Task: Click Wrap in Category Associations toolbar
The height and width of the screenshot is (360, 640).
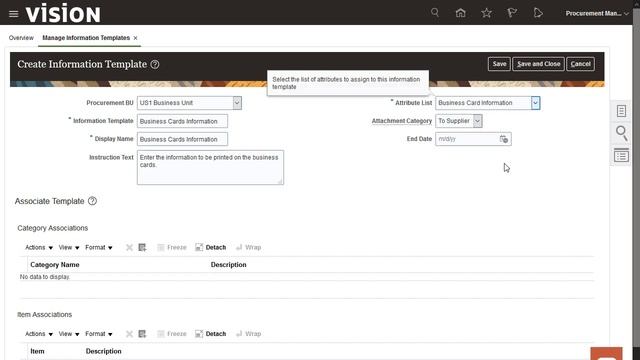Action: pos(249,247)
